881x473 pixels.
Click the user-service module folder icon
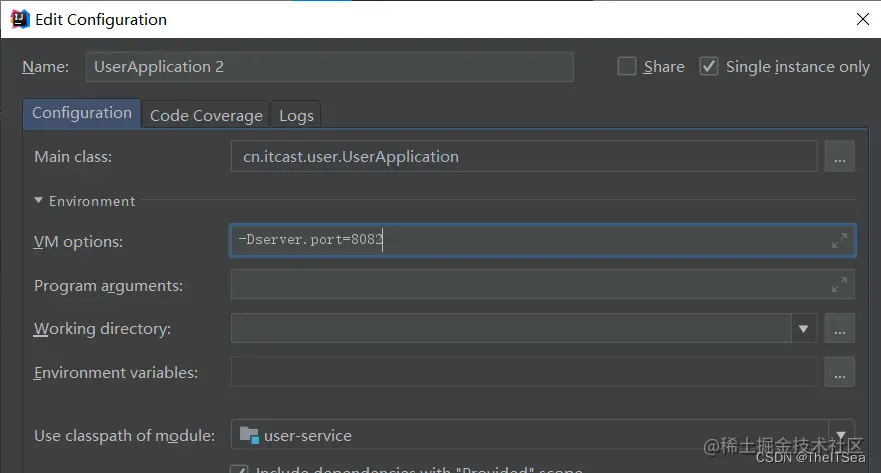point(249,435)
